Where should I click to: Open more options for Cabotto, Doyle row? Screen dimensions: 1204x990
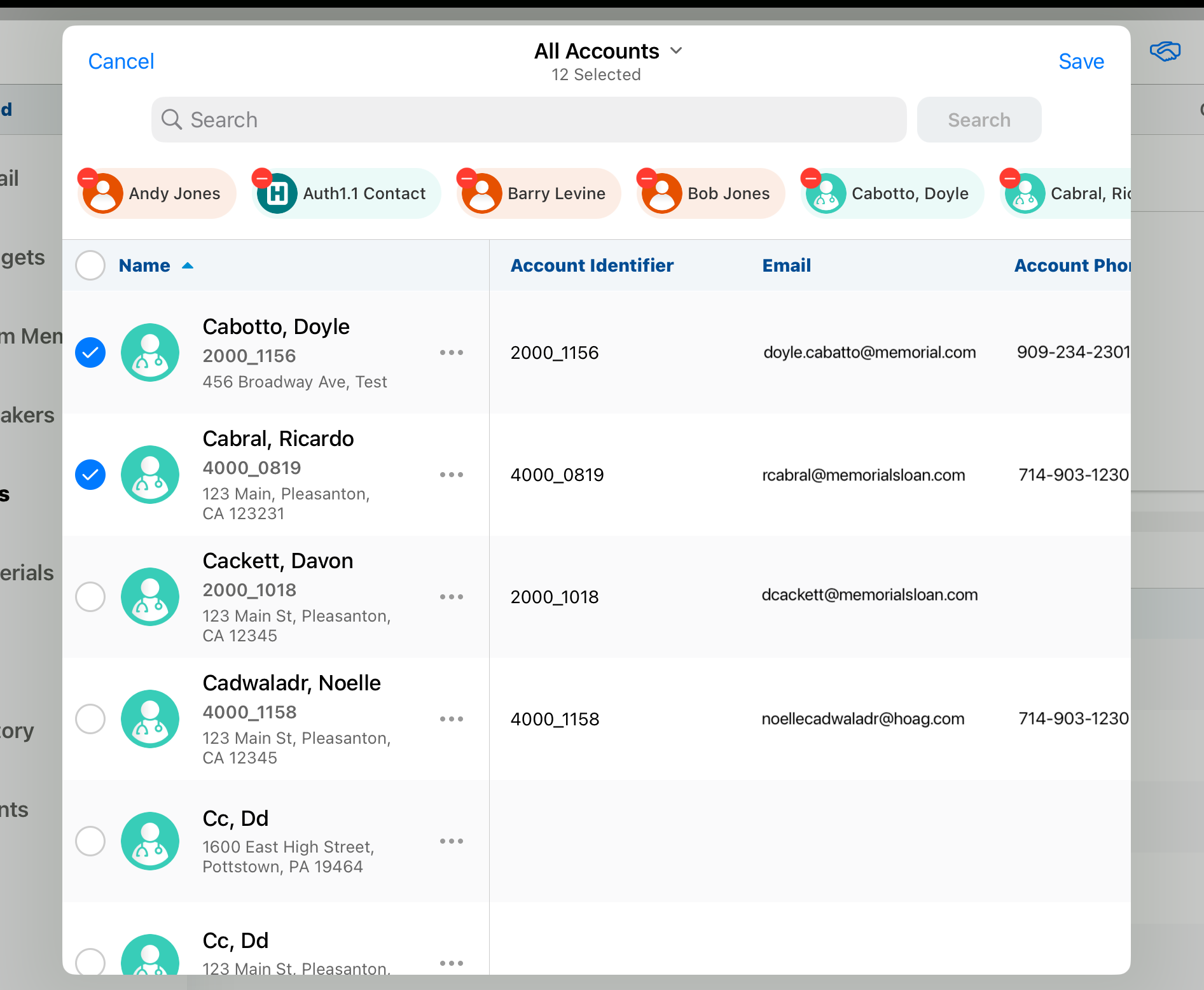click(x=452, y=352)
